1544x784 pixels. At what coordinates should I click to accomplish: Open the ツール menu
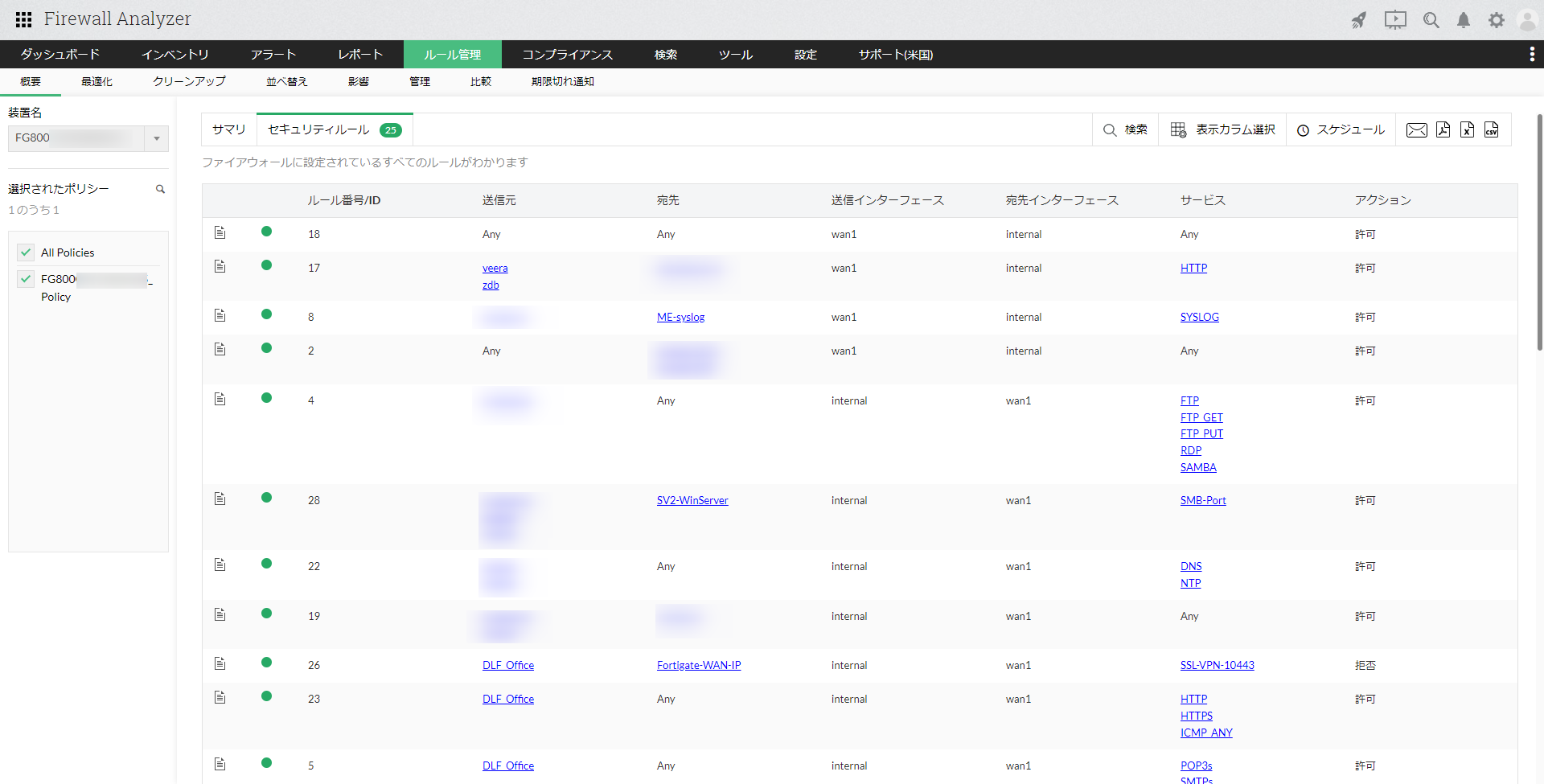coord(736,55)
